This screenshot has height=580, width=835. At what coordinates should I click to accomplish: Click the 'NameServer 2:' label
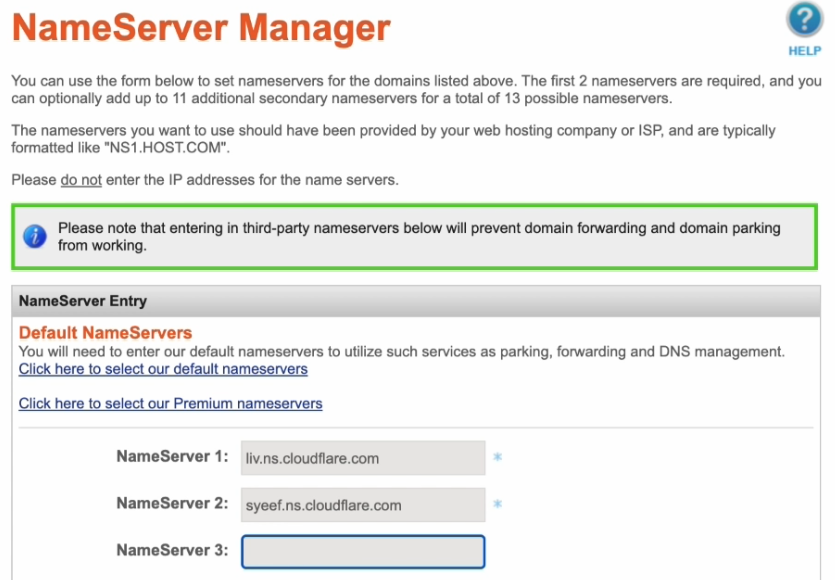172,504
